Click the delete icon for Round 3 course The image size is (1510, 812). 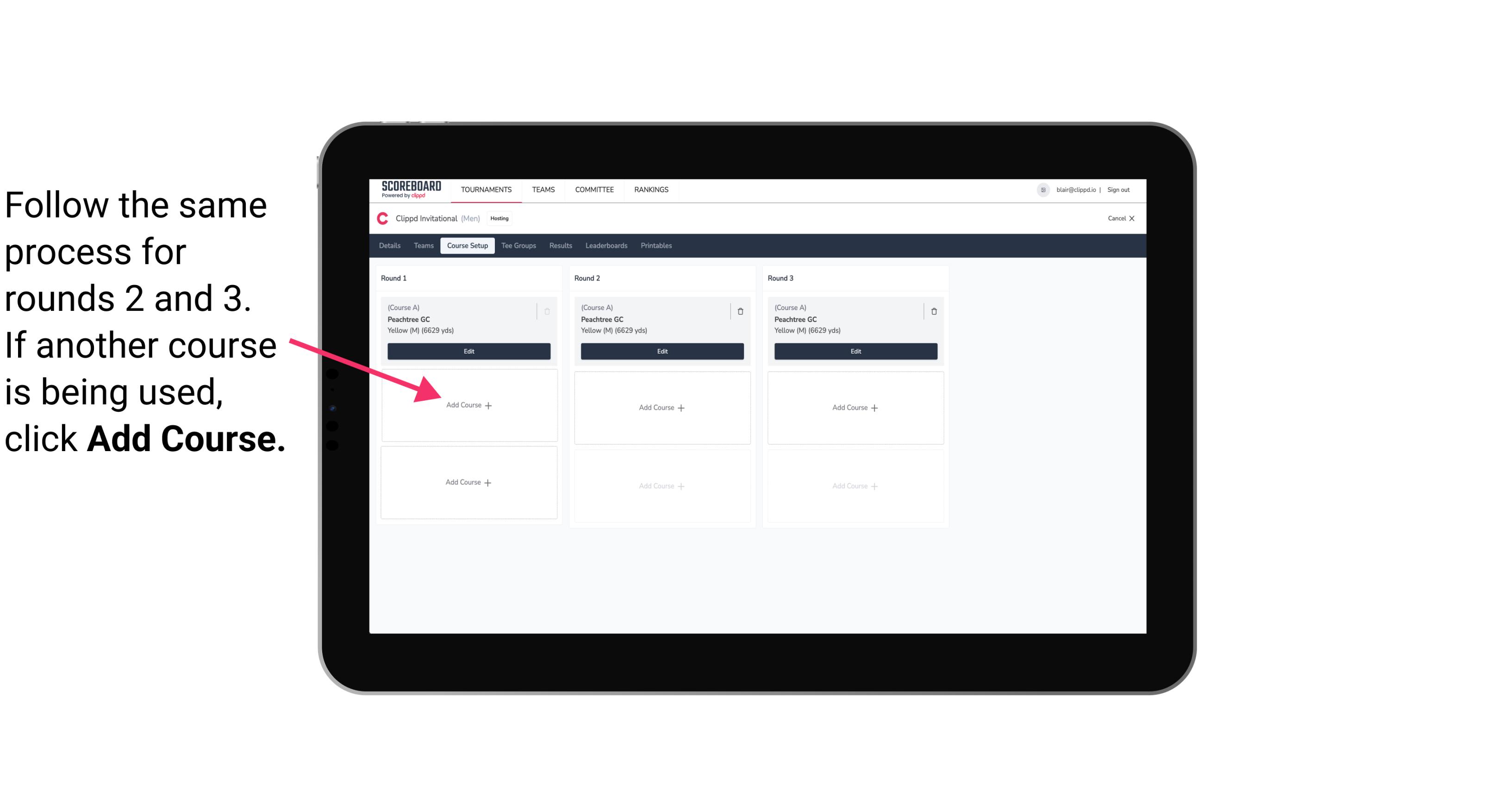[930, 311]
